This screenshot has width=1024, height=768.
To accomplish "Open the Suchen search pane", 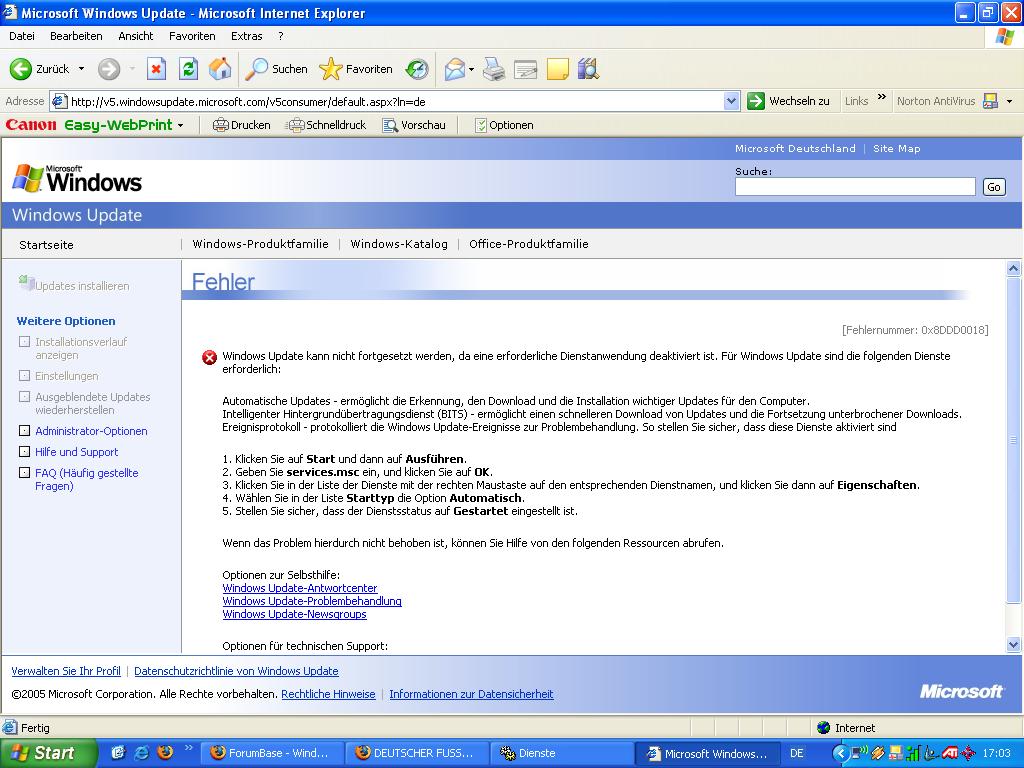I will click(x=276, y=69).
